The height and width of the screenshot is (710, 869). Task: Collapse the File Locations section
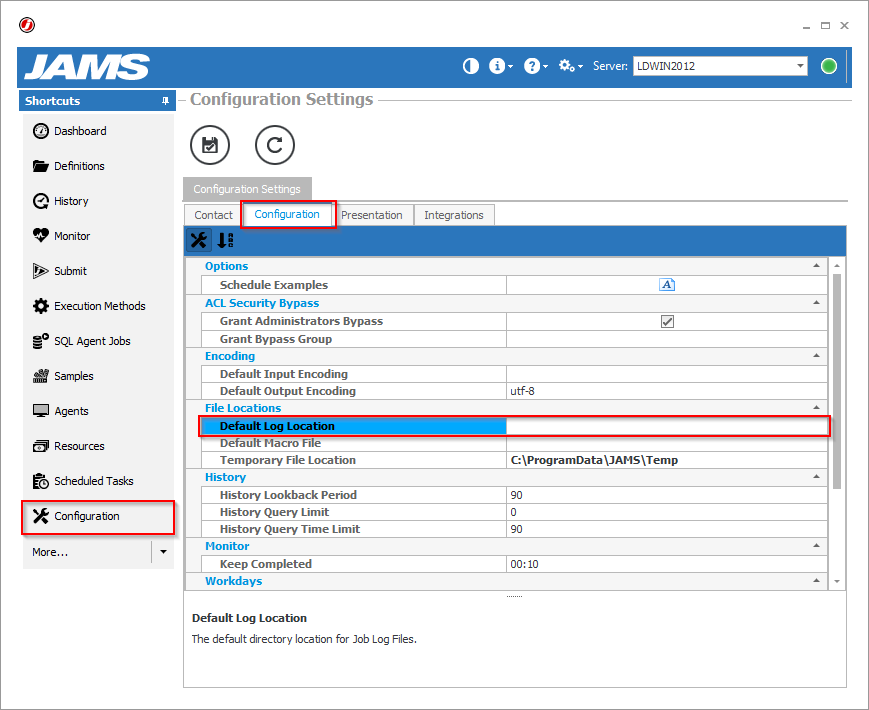tap(816, 407)
